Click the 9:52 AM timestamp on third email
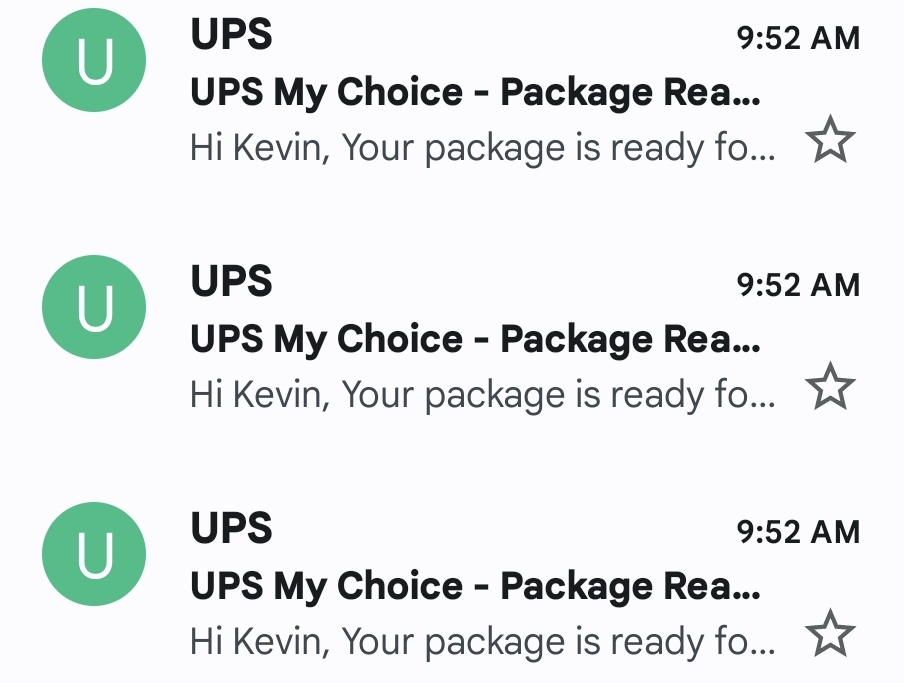This screenshot has height=683, width=904. tap(798, 531)
